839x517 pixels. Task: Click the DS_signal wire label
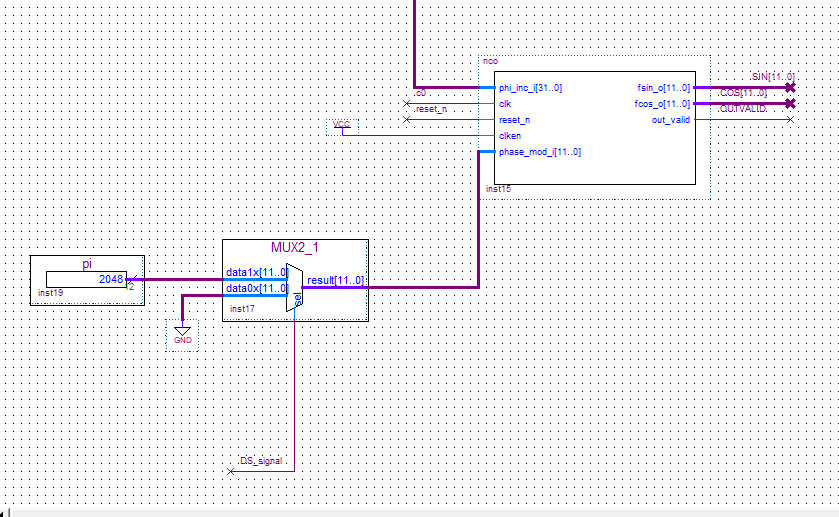pyautogui.click(x=260, y=461)
